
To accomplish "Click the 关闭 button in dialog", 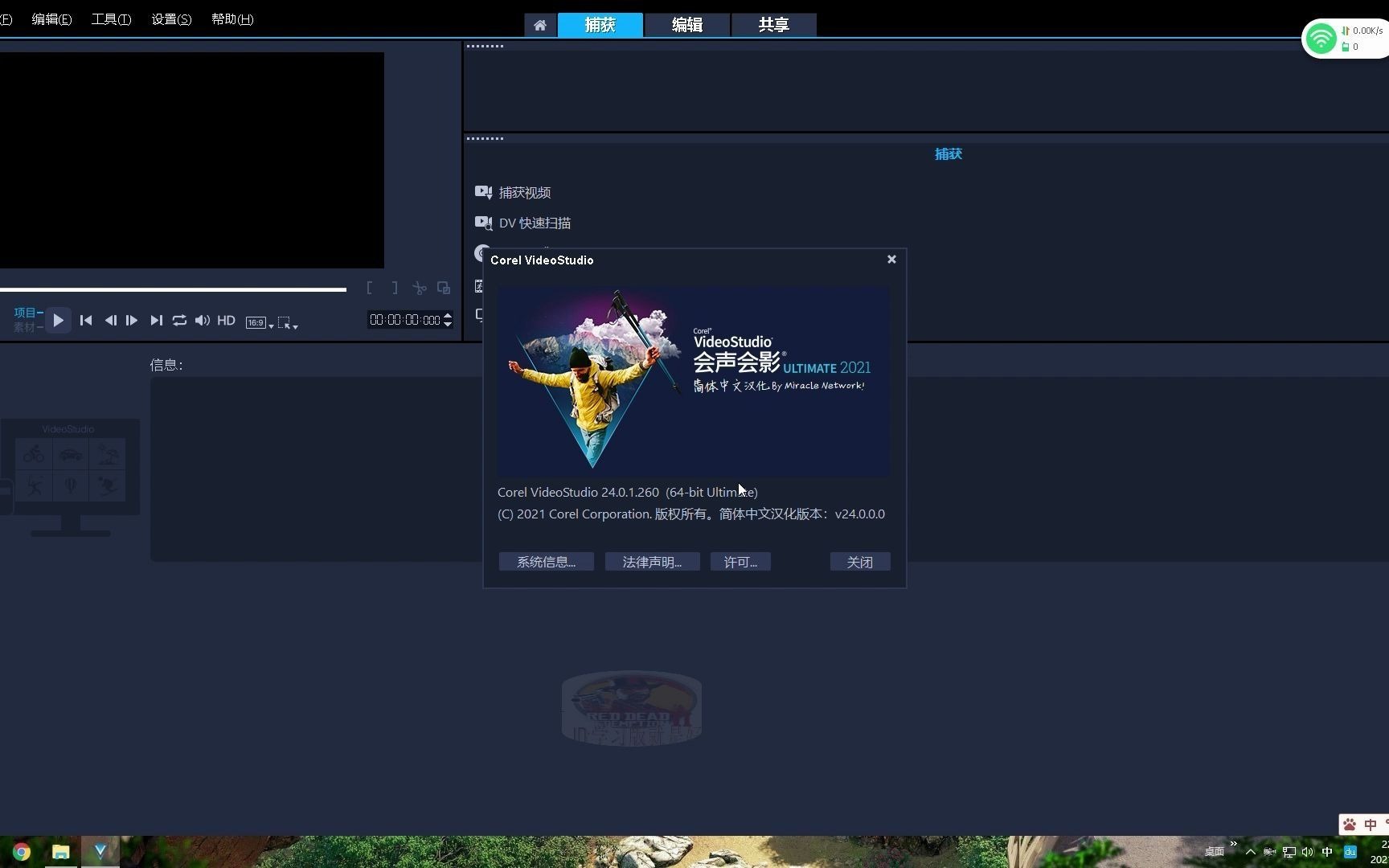I will [860, 562].
